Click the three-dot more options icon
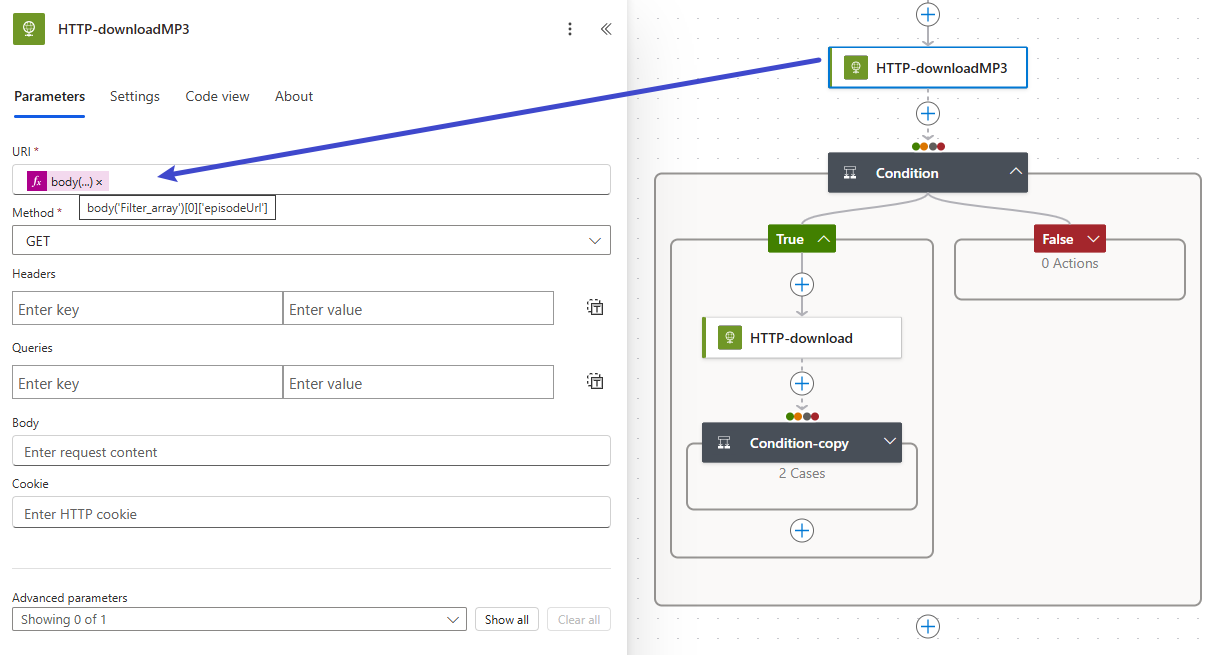The height and width of the screenshot is (655, 1216). coord(570,29)
